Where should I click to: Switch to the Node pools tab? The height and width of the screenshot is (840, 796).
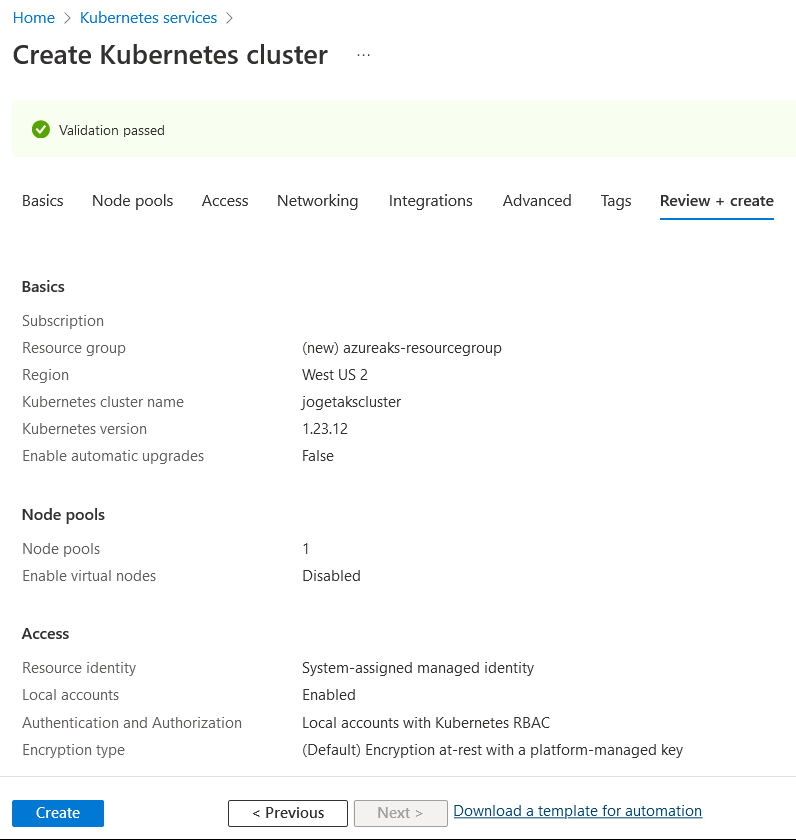[132, 201]
